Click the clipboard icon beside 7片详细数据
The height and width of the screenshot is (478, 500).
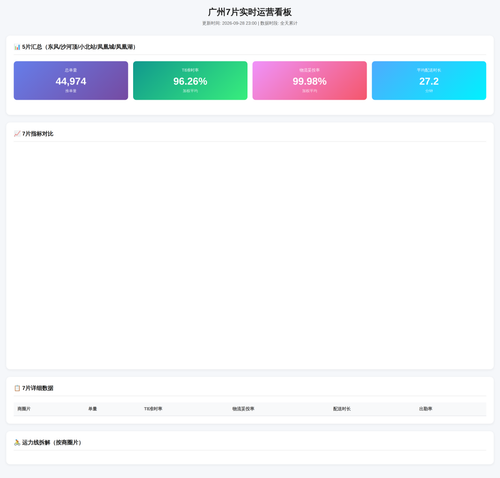click(x=17, y=388)
